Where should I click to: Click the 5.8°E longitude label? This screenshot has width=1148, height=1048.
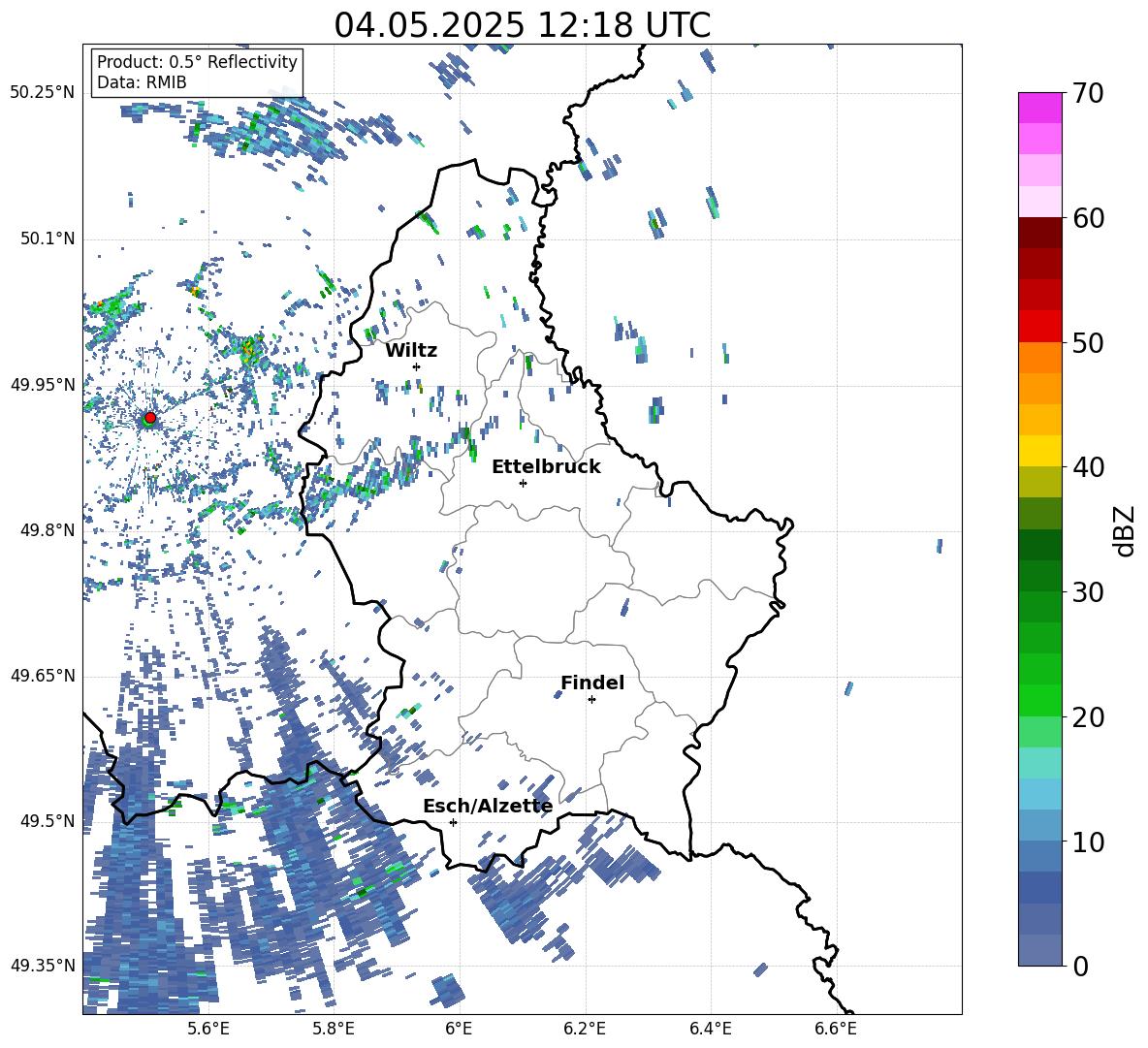pos(334,1029)
